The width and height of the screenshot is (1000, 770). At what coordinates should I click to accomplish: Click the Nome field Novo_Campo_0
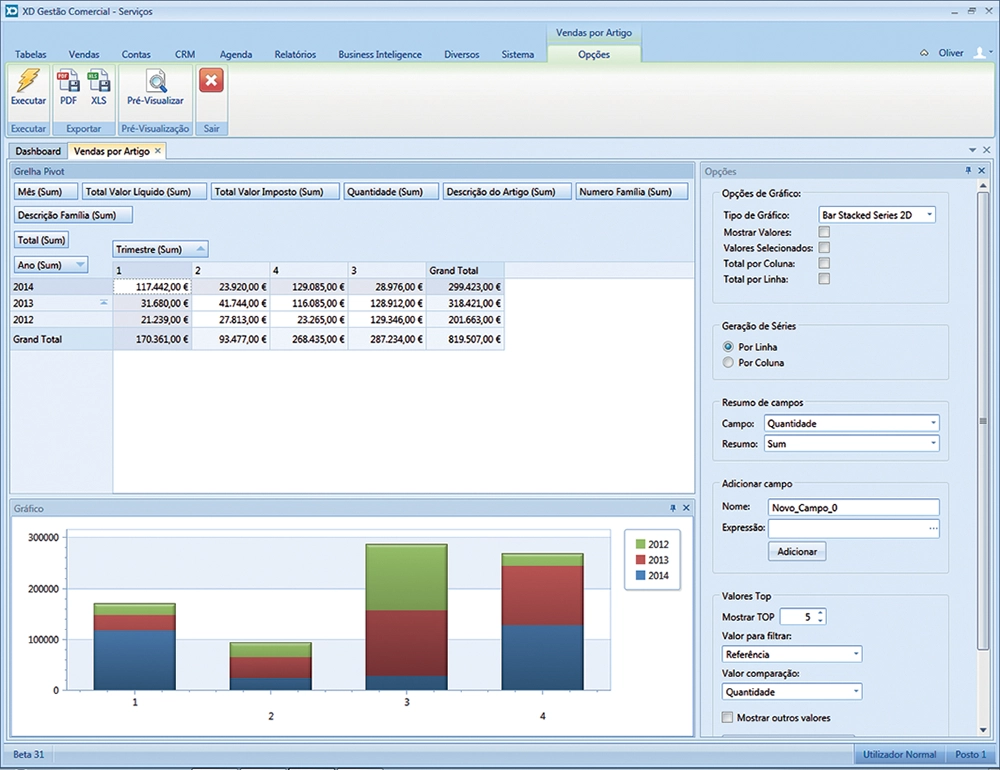[853, 507]
